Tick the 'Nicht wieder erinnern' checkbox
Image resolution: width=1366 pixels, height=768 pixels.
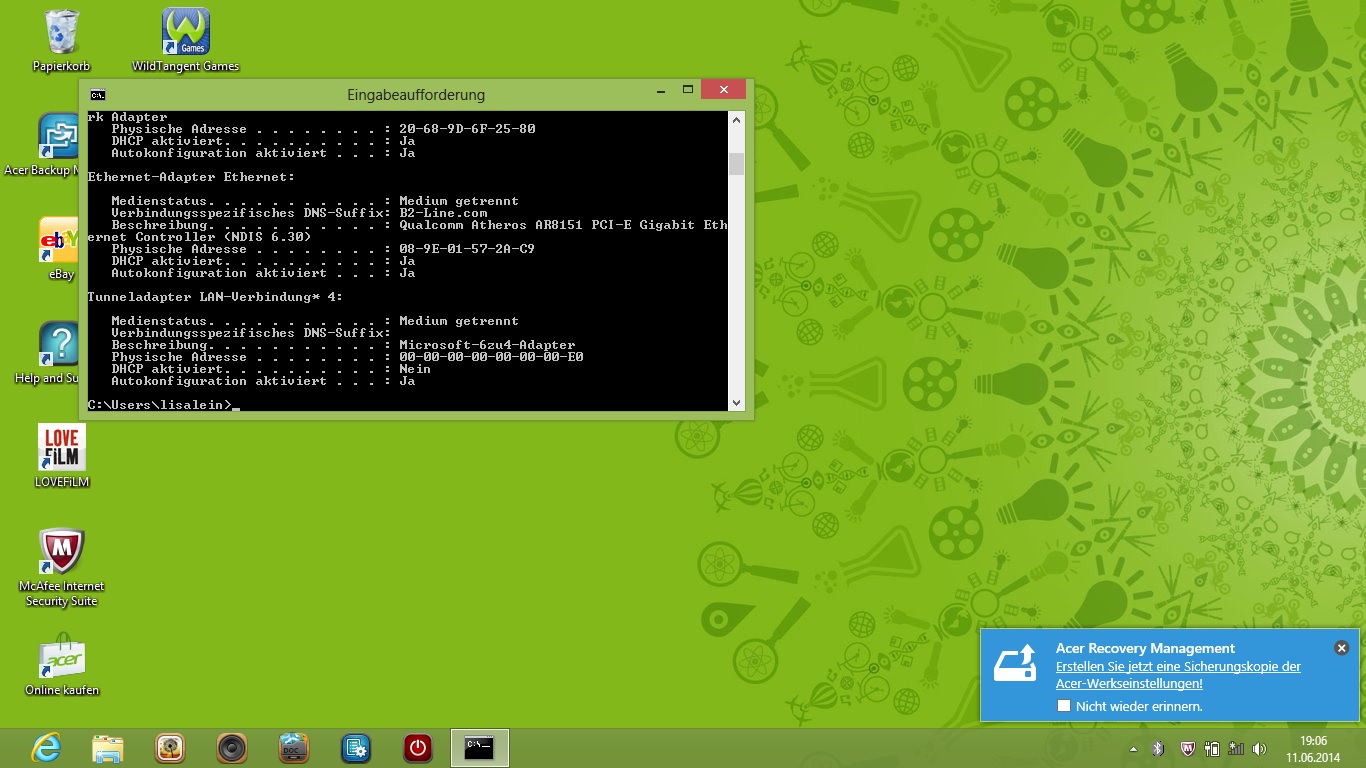pyautogui.click(x=1063, y=706)
